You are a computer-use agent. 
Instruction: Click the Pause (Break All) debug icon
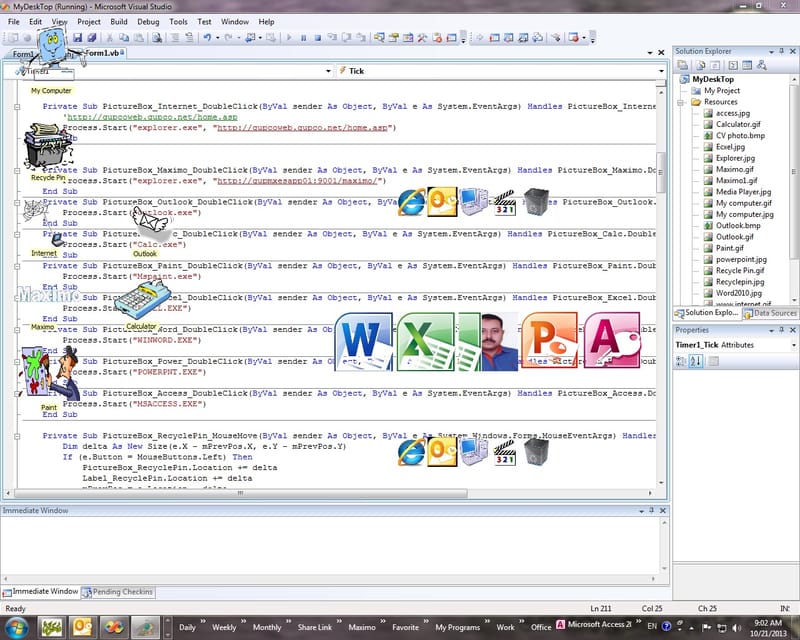pos(304,37)
